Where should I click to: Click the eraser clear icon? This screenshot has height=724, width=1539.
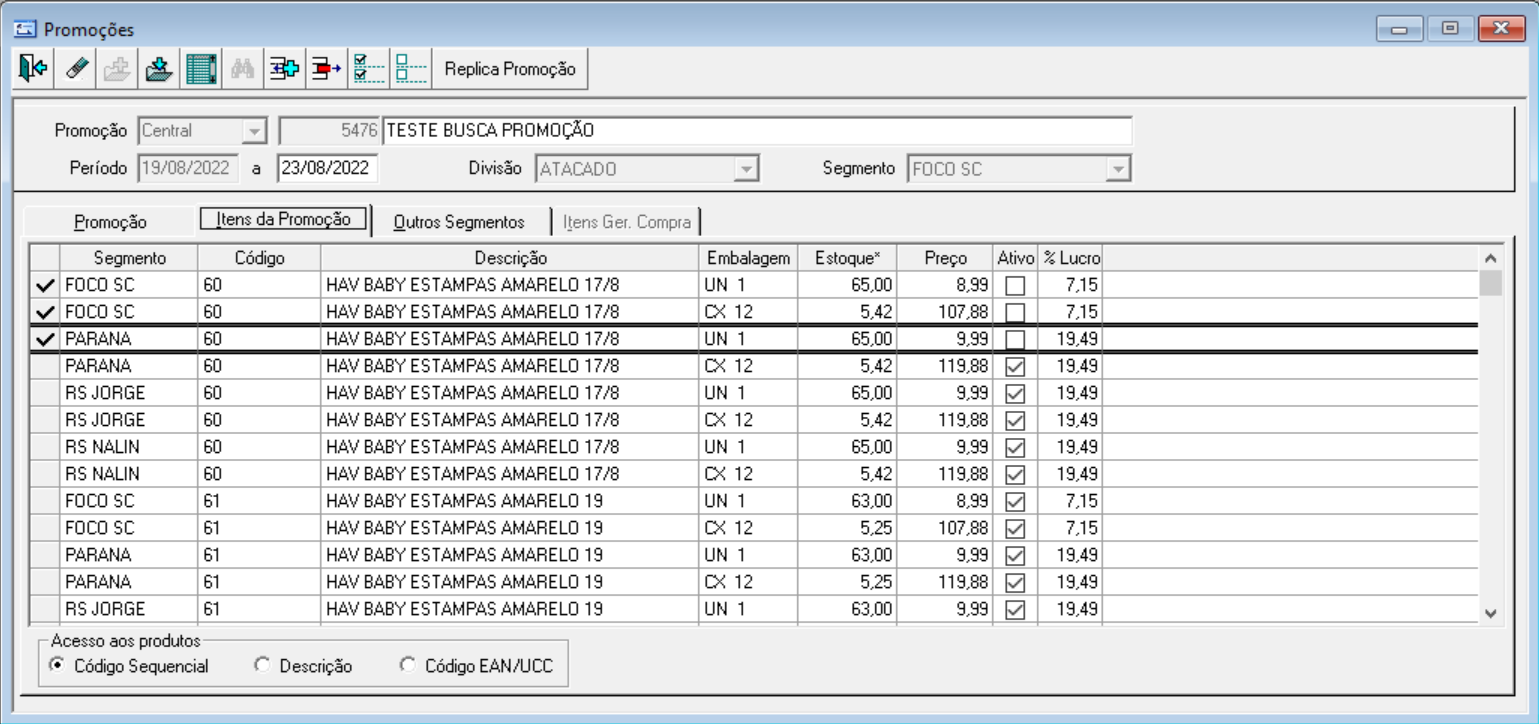[77, 69]
